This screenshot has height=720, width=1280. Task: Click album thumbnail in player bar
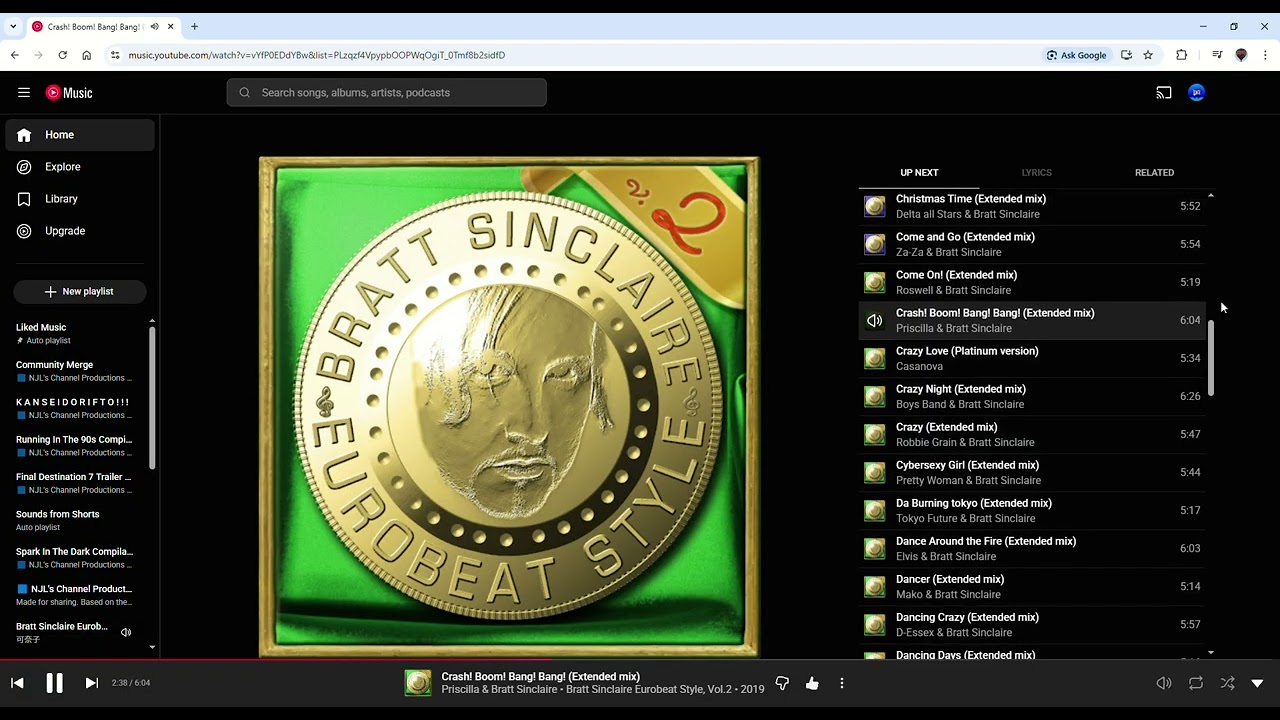[x=418, y=683]
